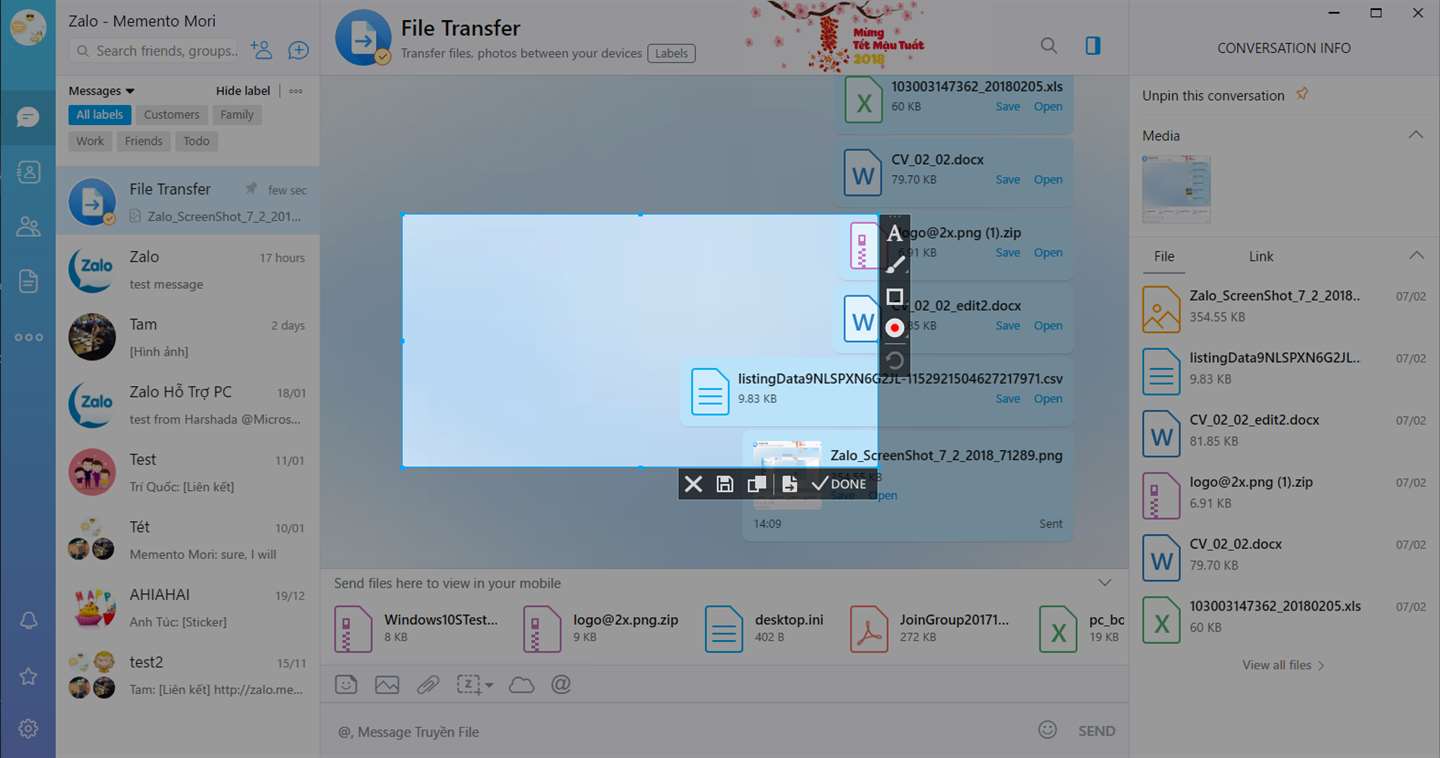Send screenshot to File Transfer icon

[789, 484]
